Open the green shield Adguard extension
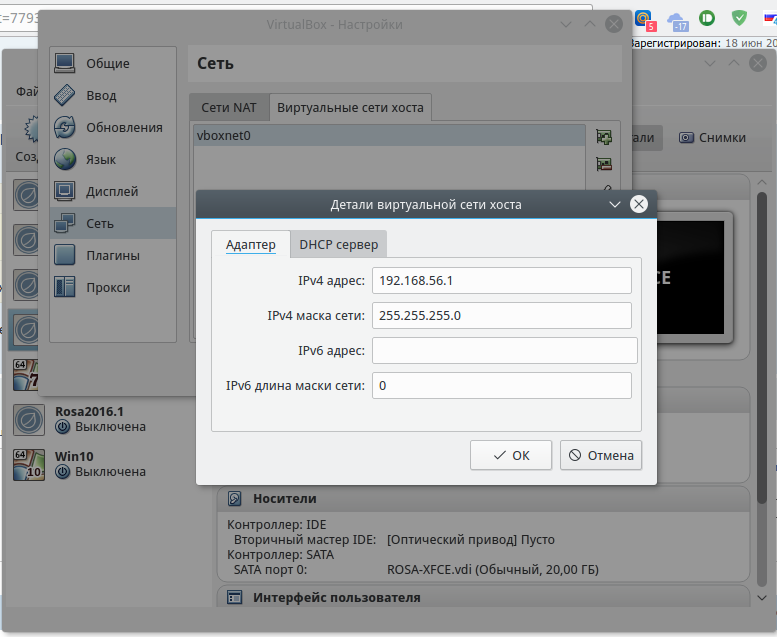Image resolution: width=777 pixels, height=637 pixels. [x=739, y=18]
